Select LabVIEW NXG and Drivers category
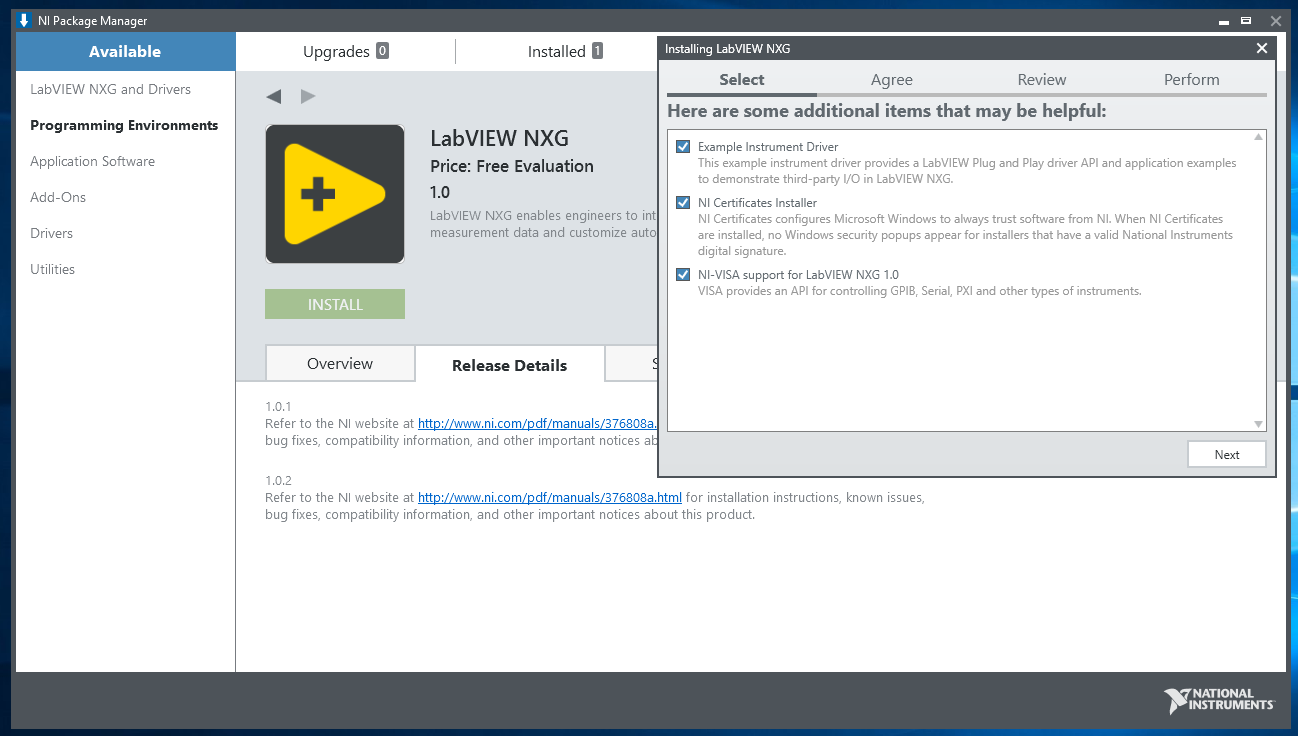The height and width of the screenshot is (736, 1298). pyautogui.click(x=110, y=89)
